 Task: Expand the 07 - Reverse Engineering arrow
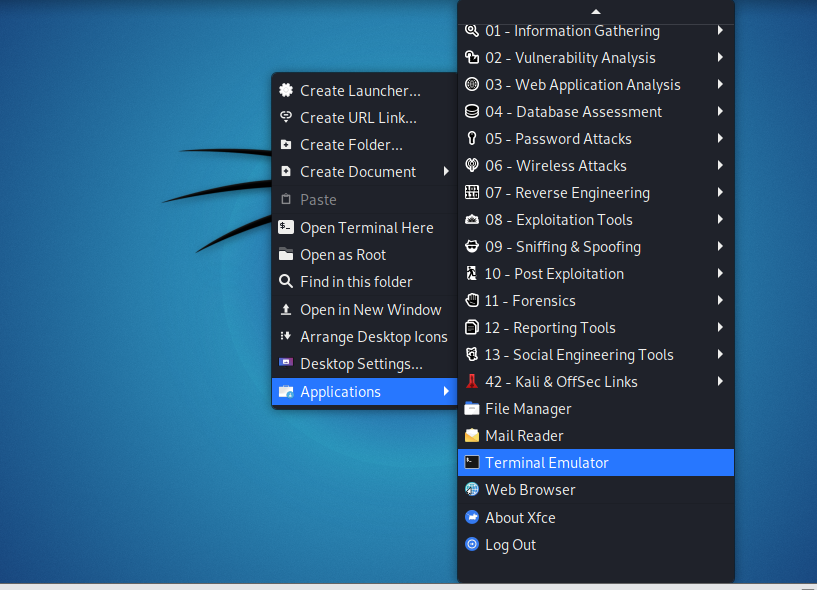pyautogui.click(x=720, y=192)
